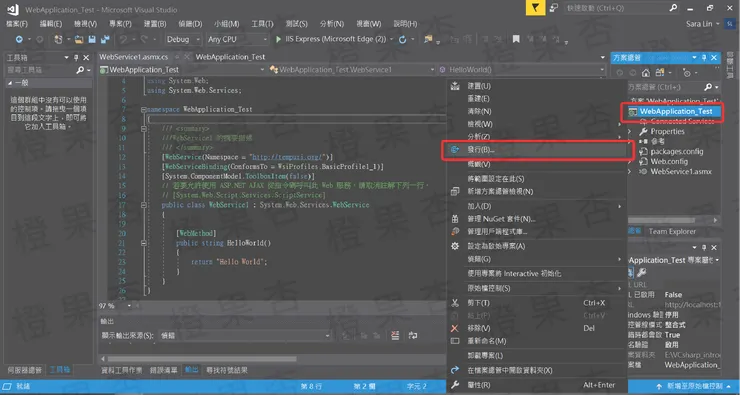Click the toolbox search magnifier icon
740x395 pixels.
pos(80,70)
